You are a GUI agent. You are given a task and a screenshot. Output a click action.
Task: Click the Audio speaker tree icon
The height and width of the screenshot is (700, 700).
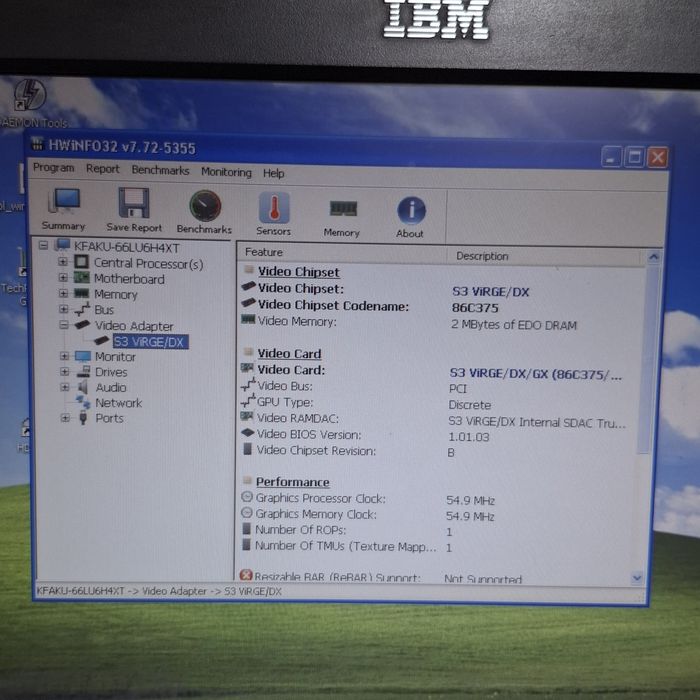click(83, 387)
